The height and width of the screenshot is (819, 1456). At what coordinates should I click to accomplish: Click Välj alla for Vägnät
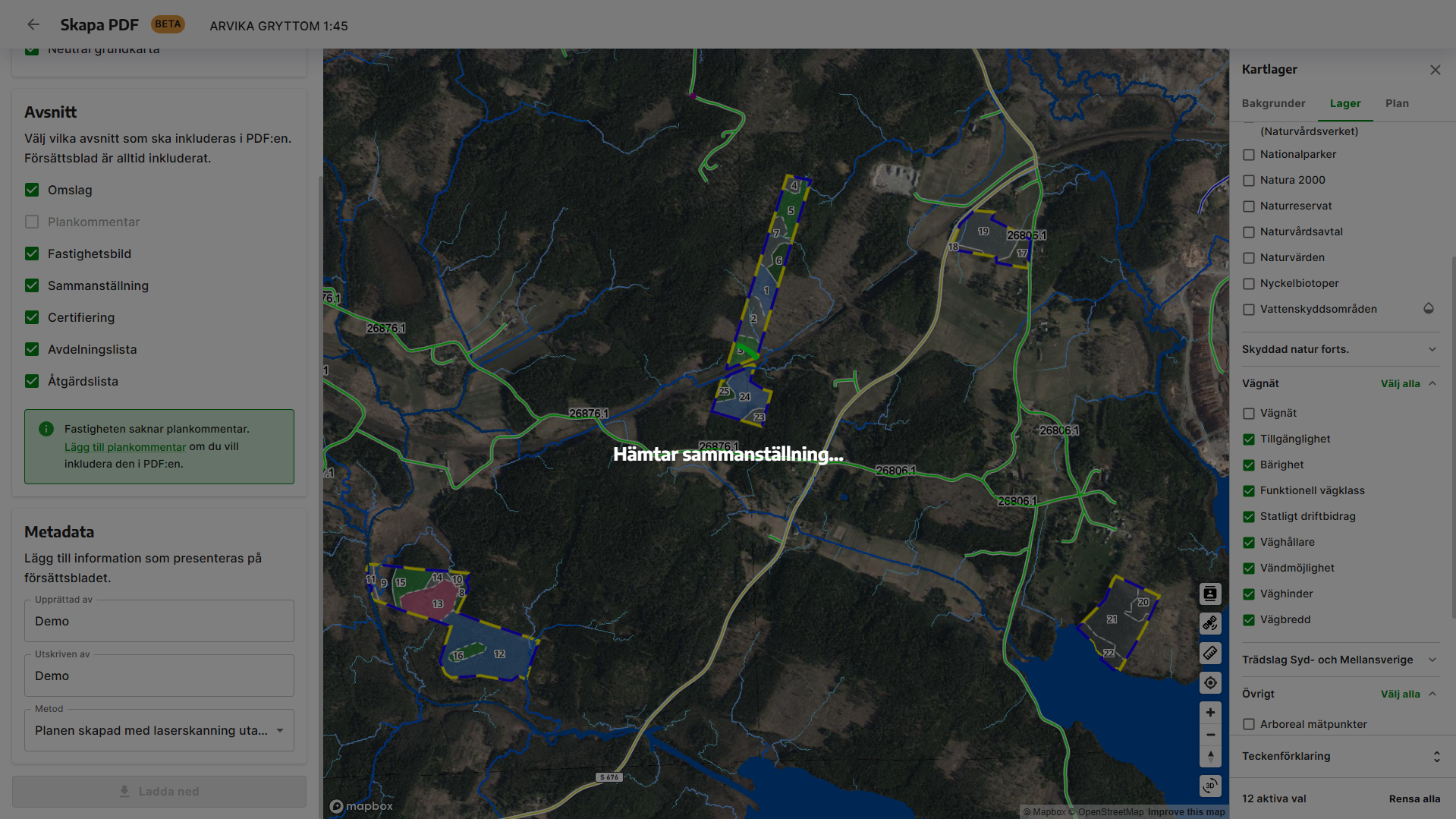[1400, 384]
